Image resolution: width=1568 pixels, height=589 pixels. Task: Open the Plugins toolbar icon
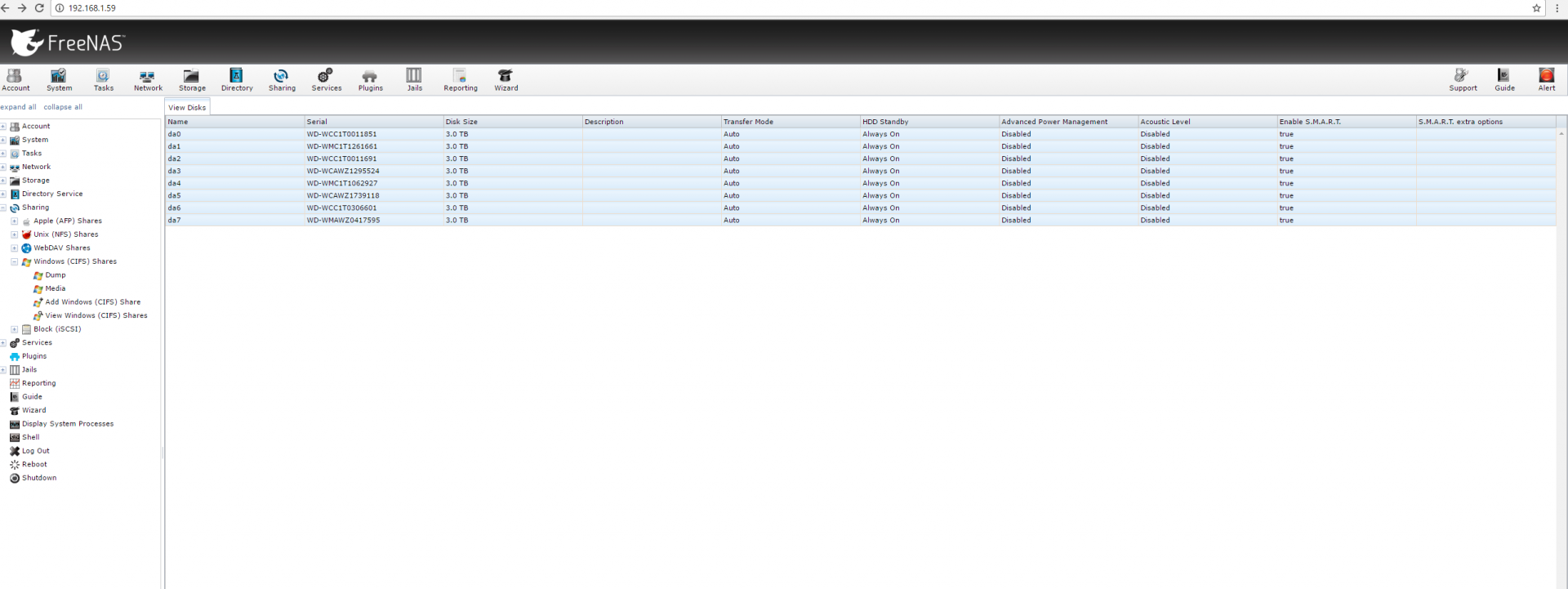[x=370, y=79]
